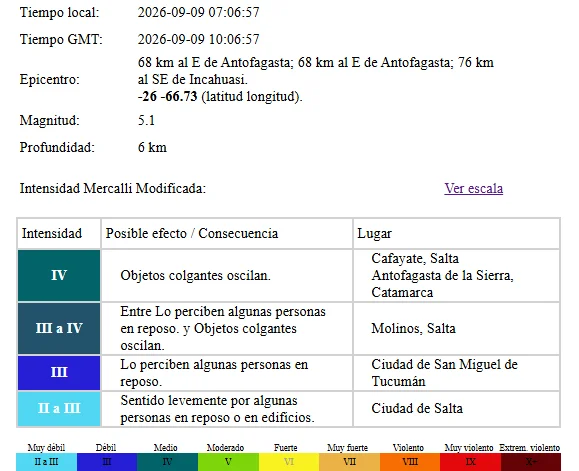
Task: Click effect text for intensity III row
Action: point(214,373)
